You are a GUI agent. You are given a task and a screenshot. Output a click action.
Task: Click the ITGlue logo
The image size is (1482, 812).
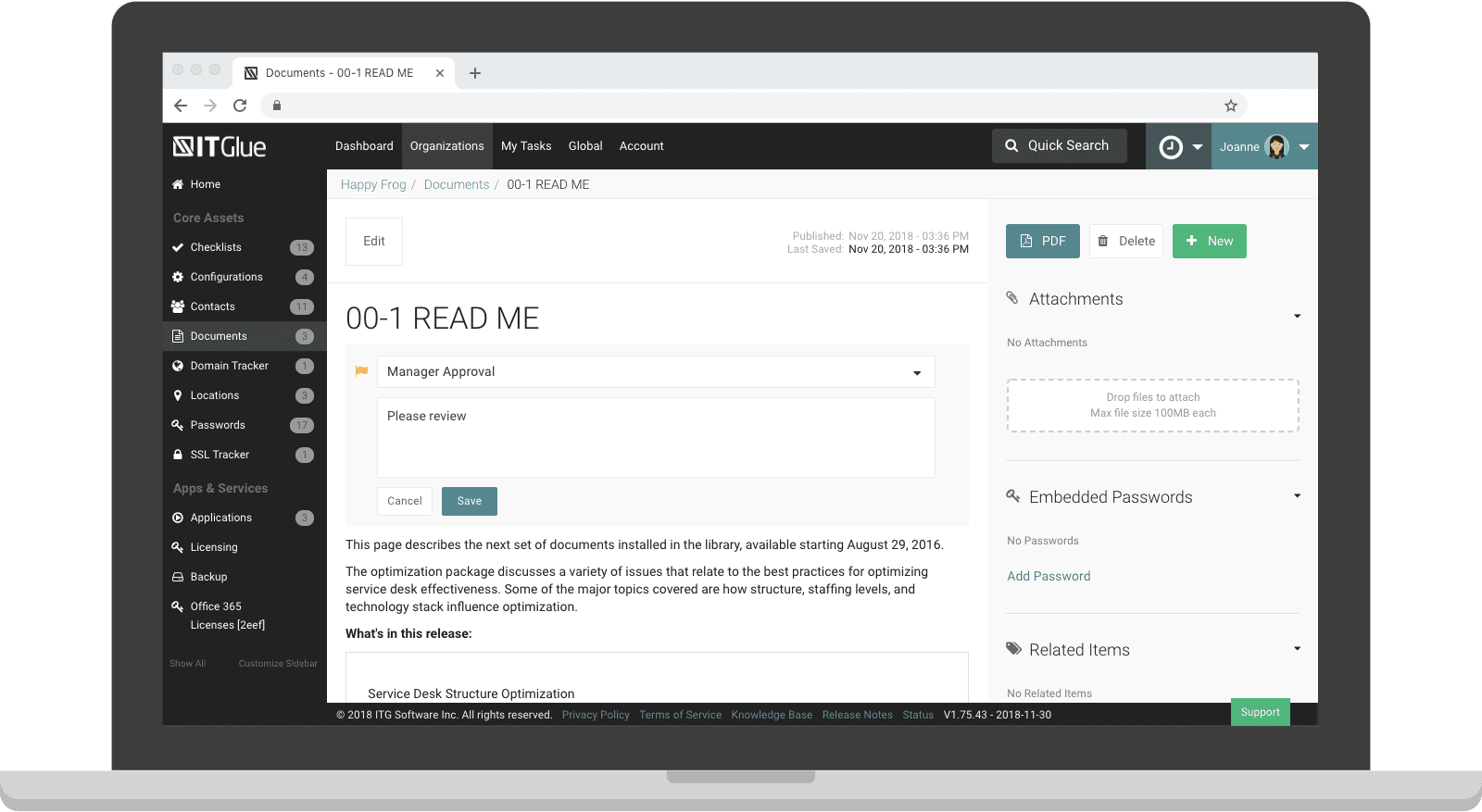tap(220, 146)
